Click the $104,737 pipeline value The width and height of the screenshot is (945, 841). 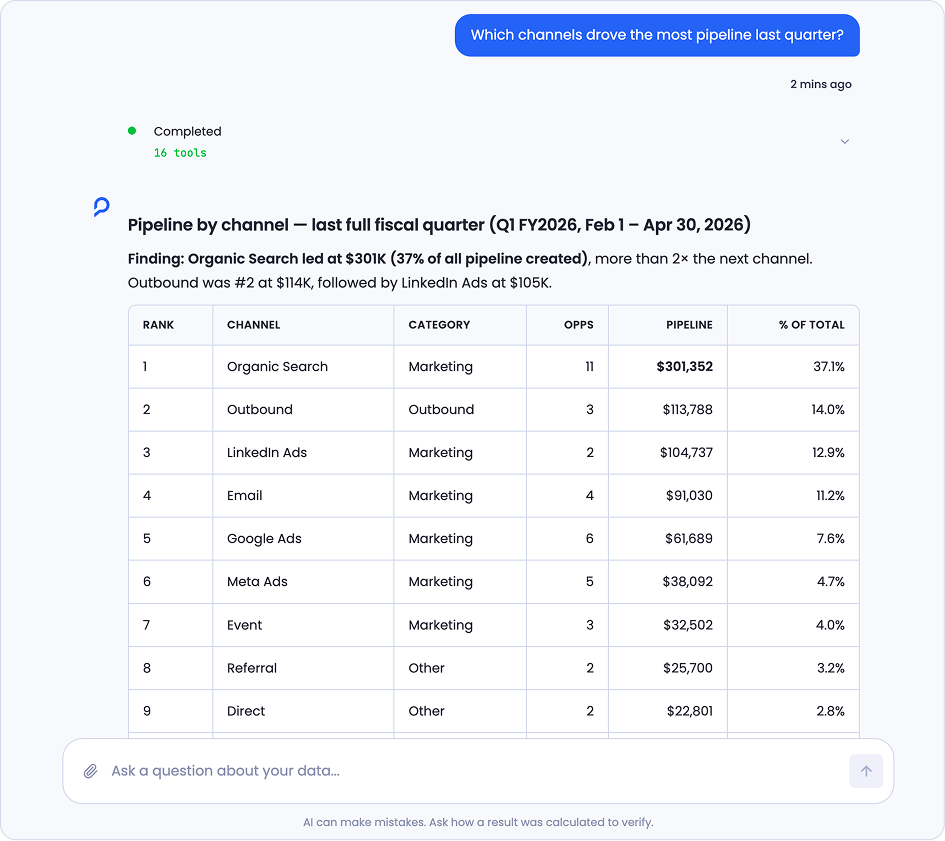pos(686,453)
